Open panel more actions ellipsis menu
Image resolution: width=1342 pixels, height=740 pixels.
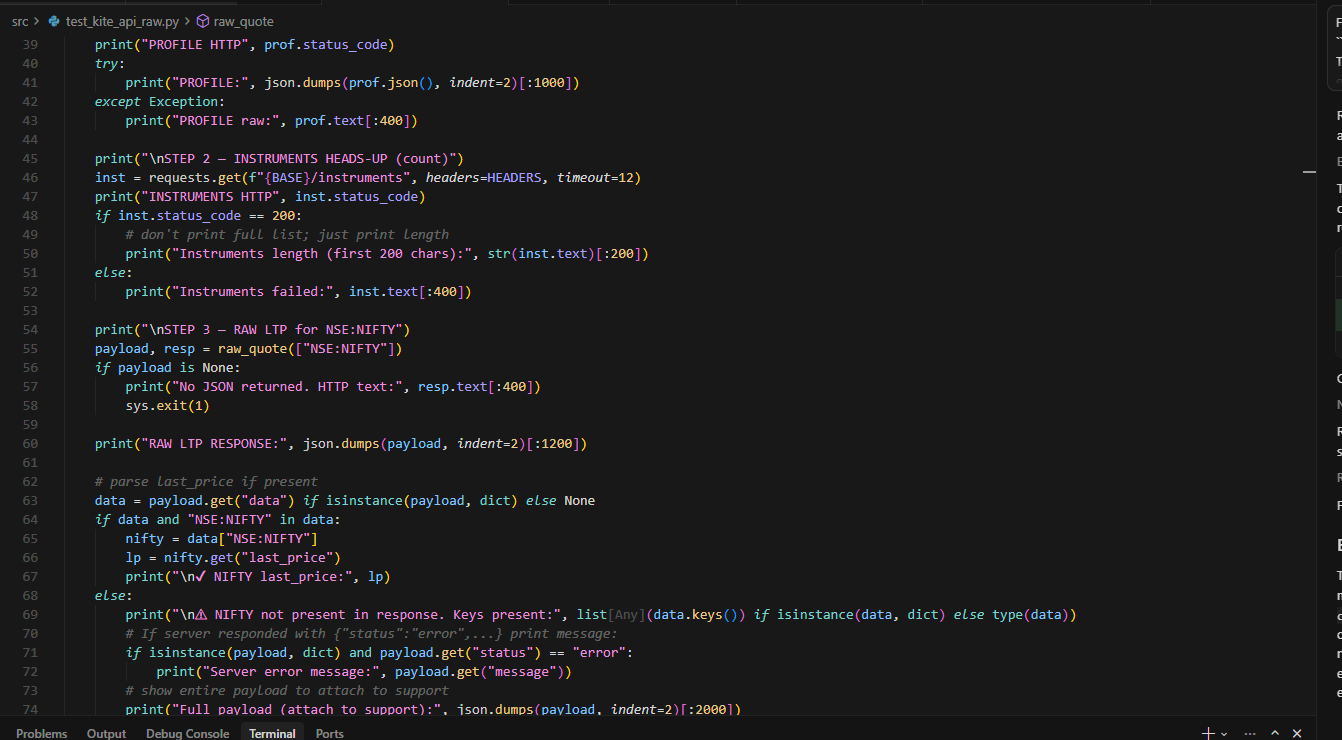[1250, 733]
